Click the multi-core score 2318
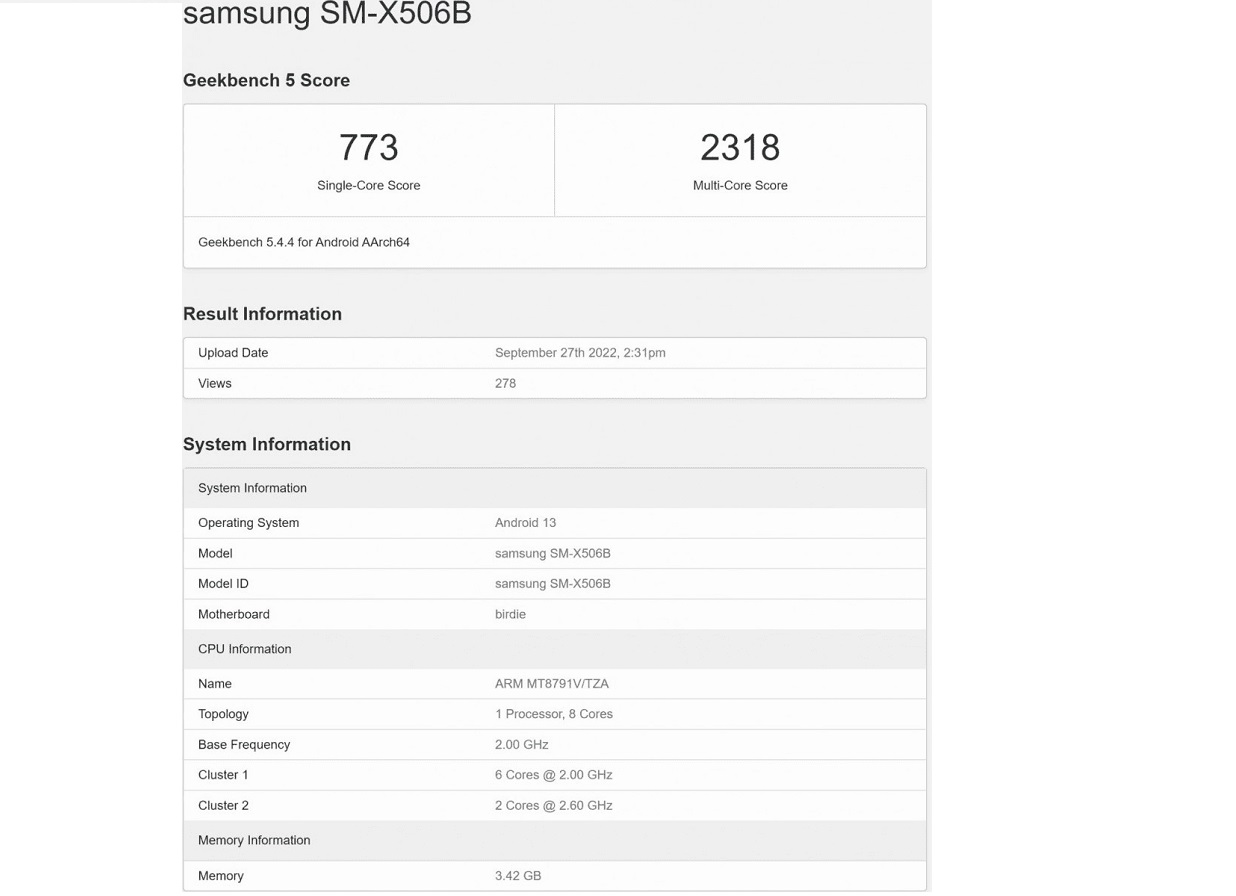 tap(740, 147)
